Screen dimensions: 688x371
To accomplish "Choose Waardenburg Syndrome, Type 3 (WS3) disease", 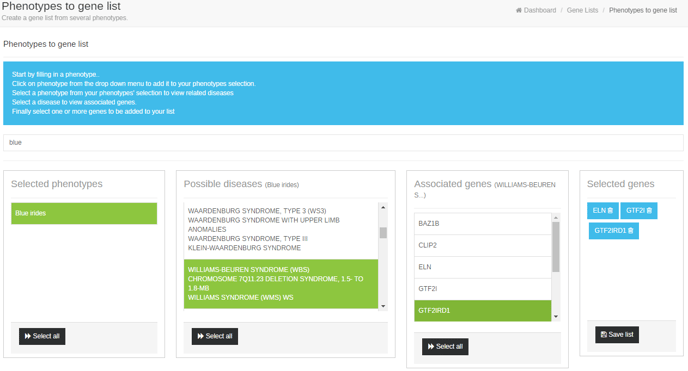I will [x=281, y=229].
